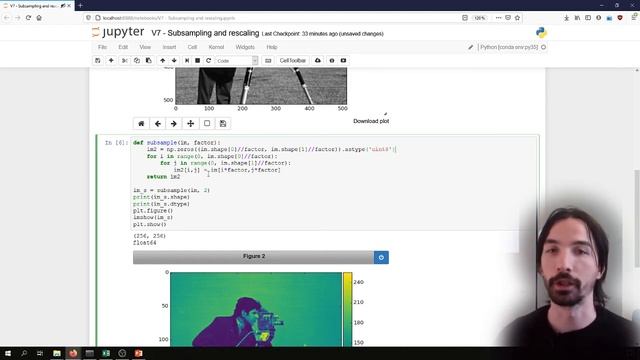Click the colorbar beside Figure 2 image
640x360 pixels.
coord(347,309)
